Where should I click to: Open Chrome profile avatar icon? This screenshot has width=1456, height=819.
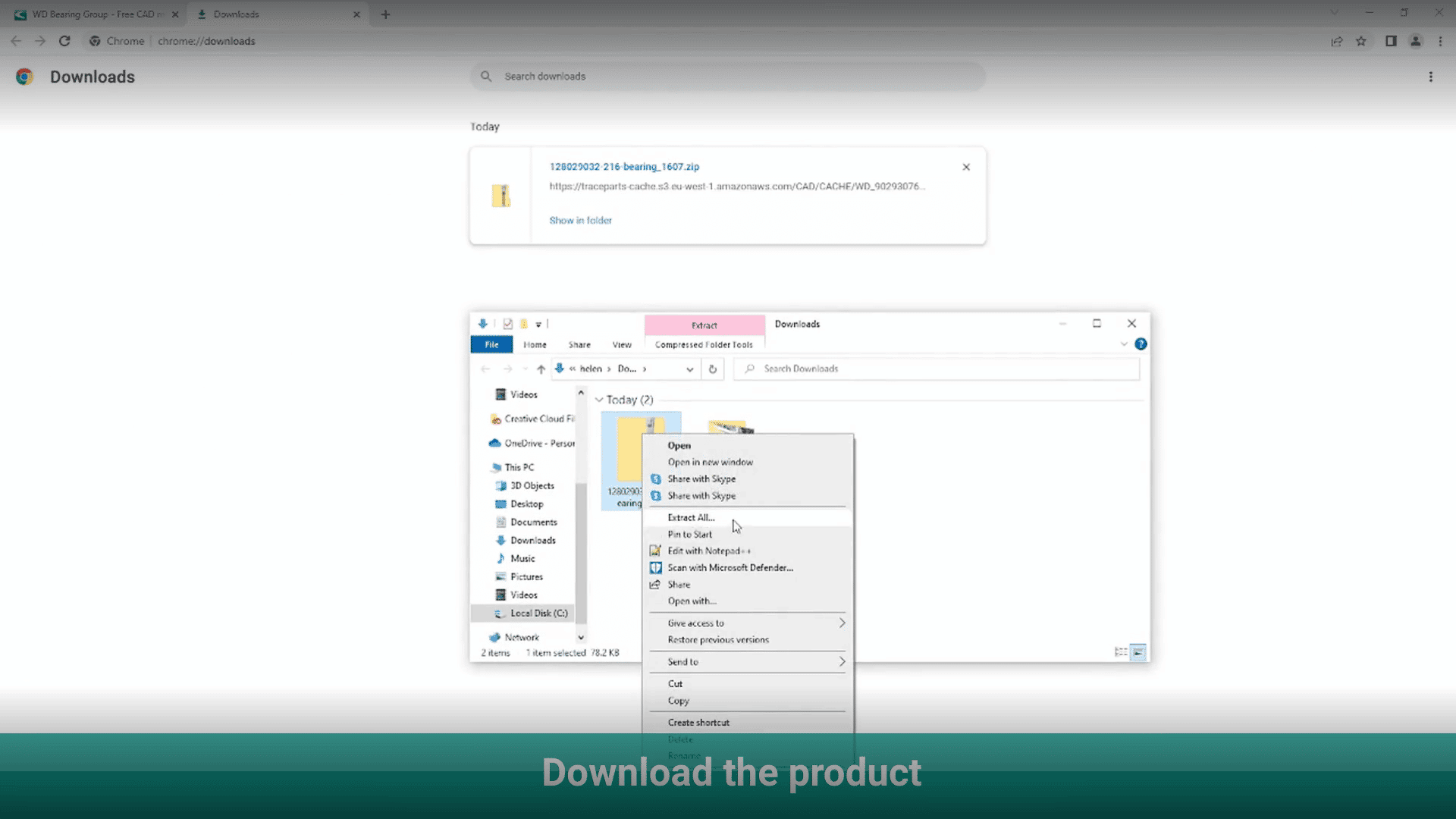pyautogui.click(x=1415, y=41)
